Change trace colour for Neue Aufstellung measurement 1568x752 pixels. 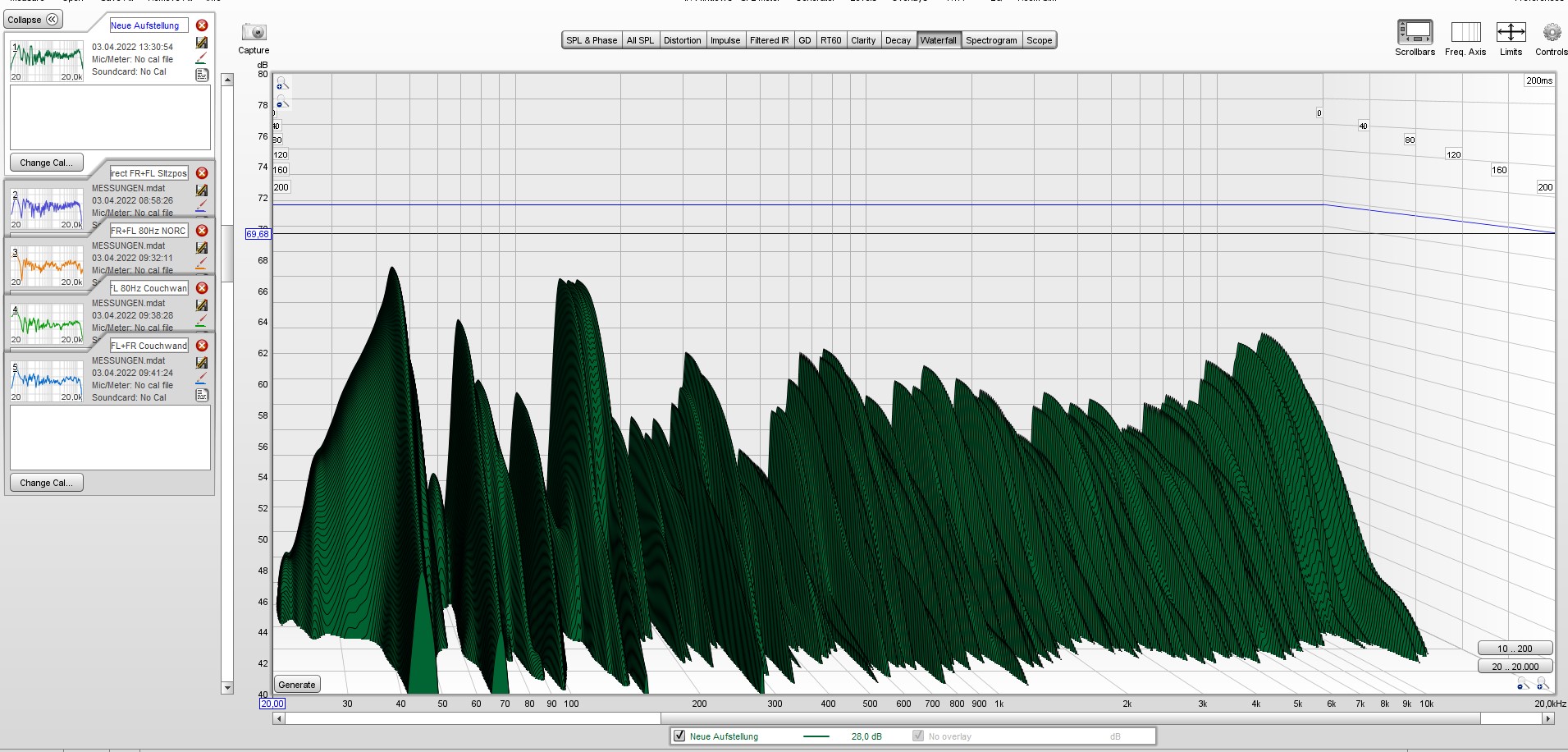pos(201,59)
